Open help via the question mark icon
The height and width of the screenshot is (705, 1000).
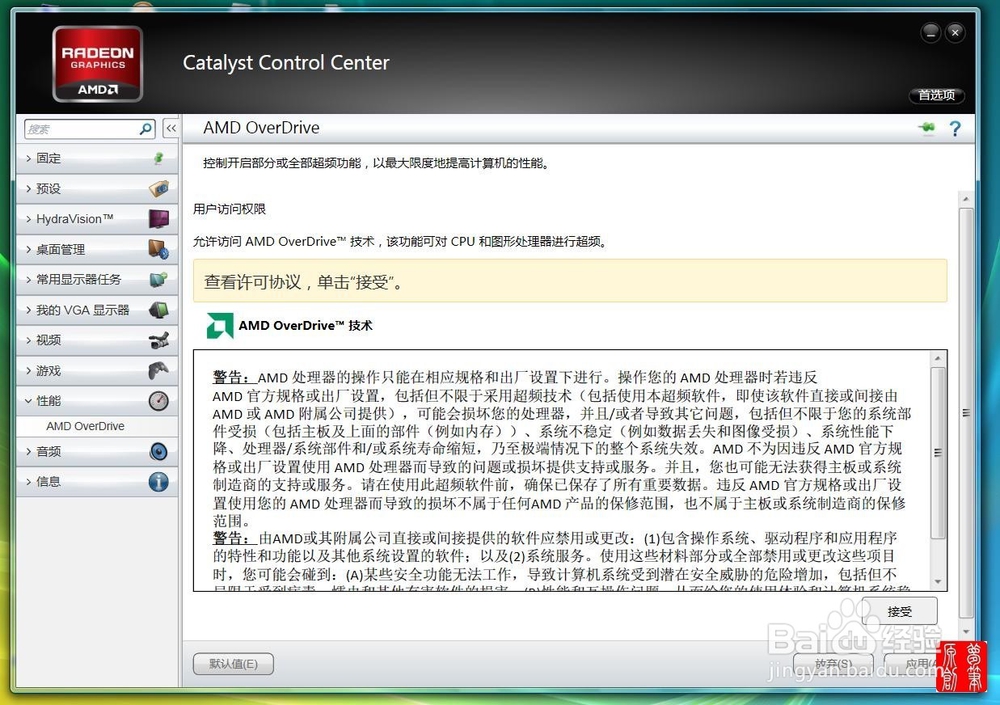point(955,129)
